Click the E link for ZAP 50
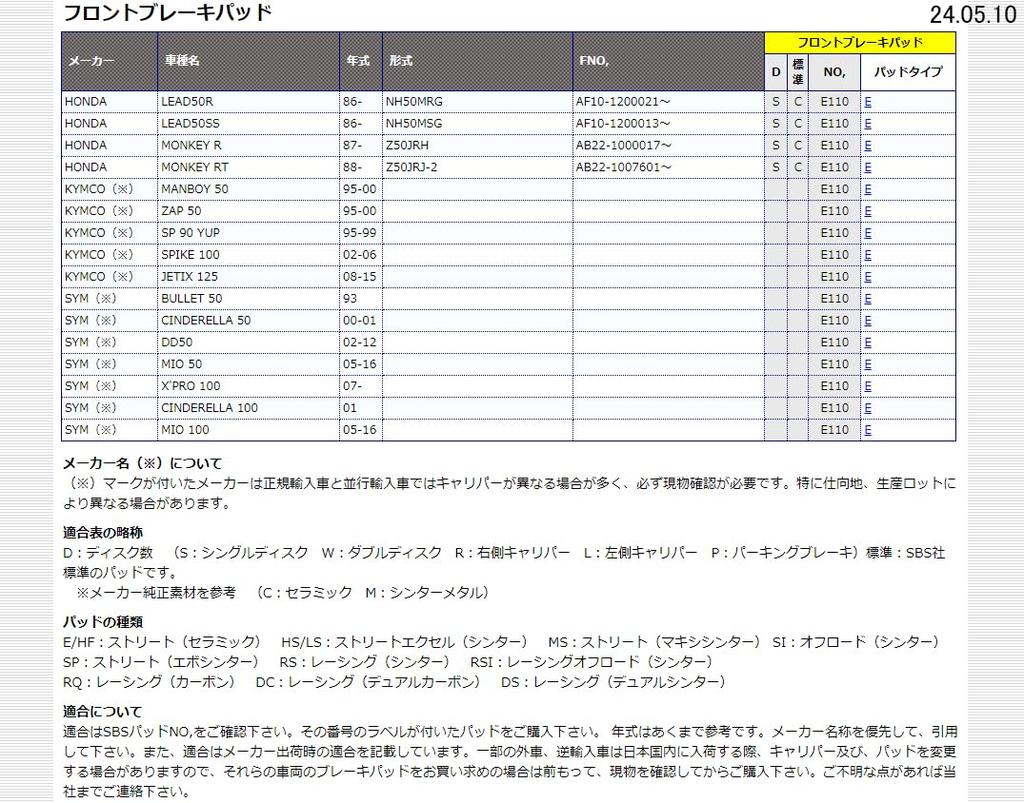Screen dimensions: 1024x803 pyautogui.click(x=868, y=211)
